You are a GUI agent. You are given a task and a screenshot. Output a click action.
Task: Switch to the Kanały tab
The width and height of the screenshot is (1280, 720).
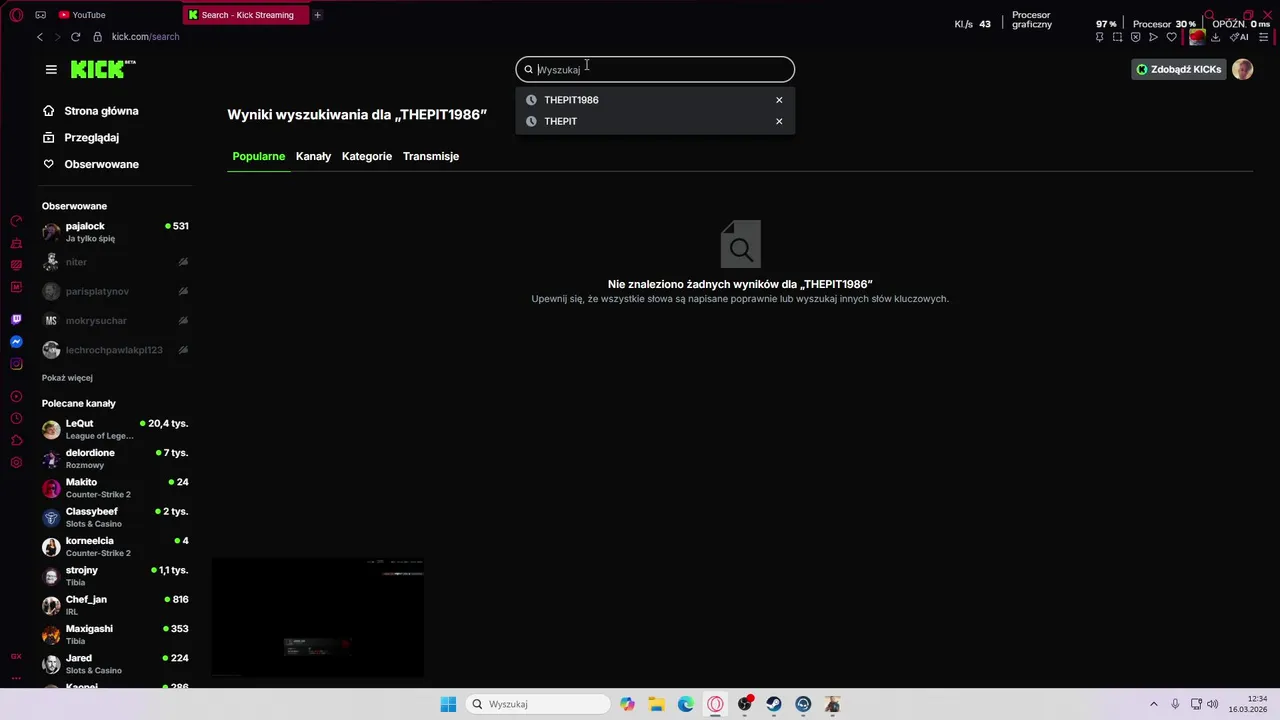(x=313, y=156)
